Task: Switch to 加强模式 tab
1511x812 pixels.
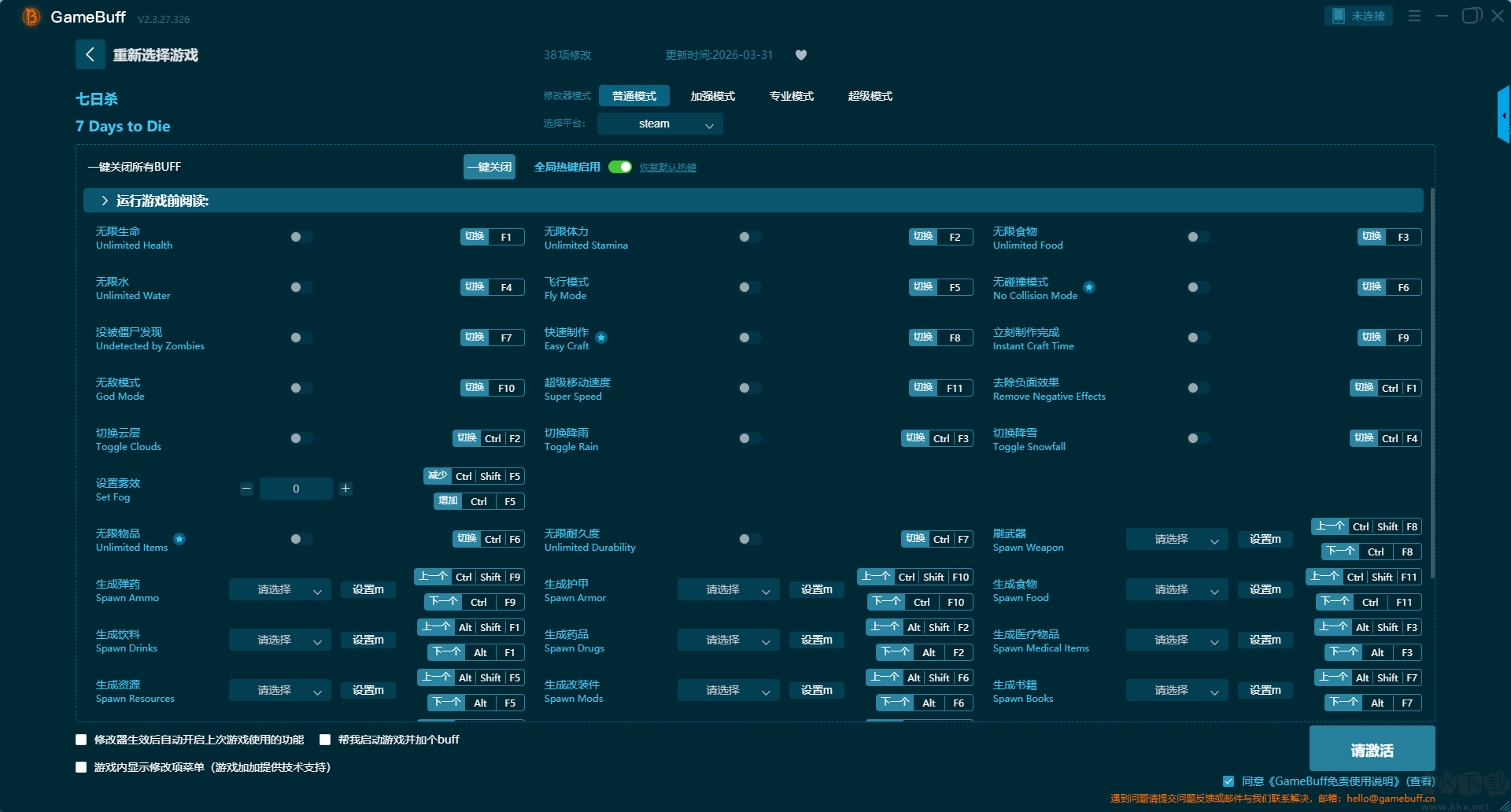Action: click(x=712, y=96)
